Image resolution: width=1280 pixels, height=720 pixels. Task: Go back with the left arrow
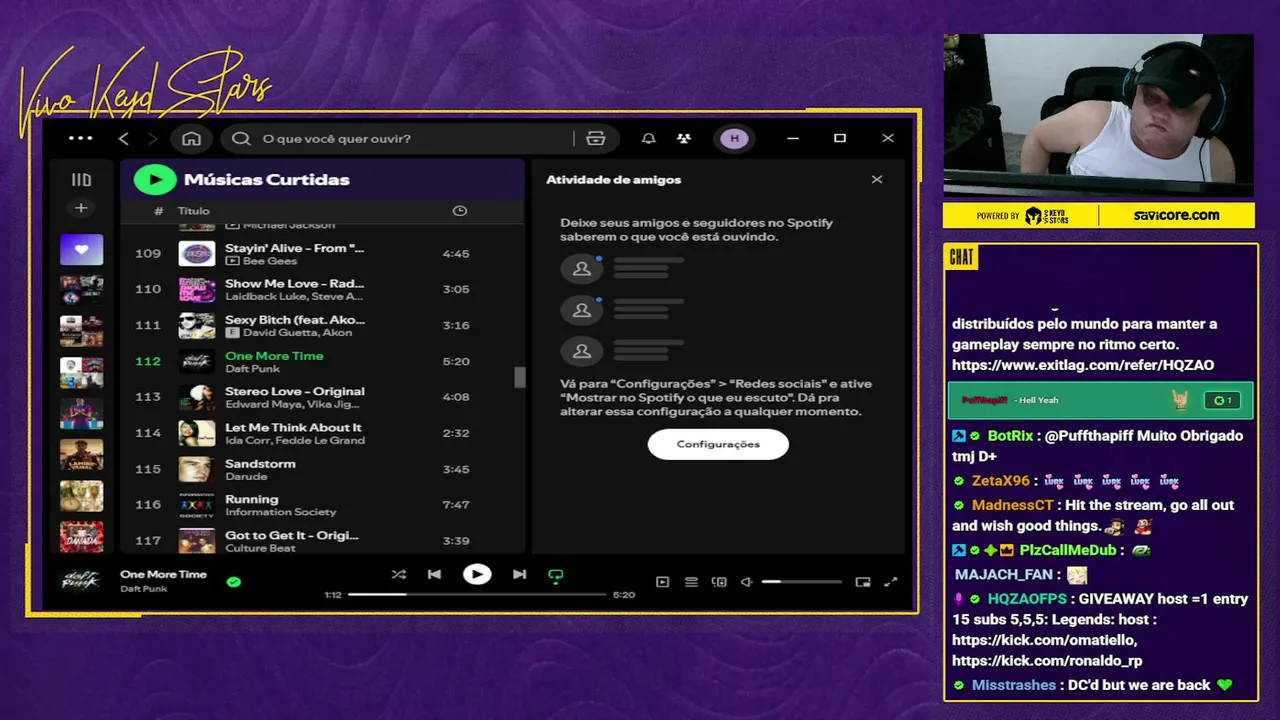click(x=124, y=138)
